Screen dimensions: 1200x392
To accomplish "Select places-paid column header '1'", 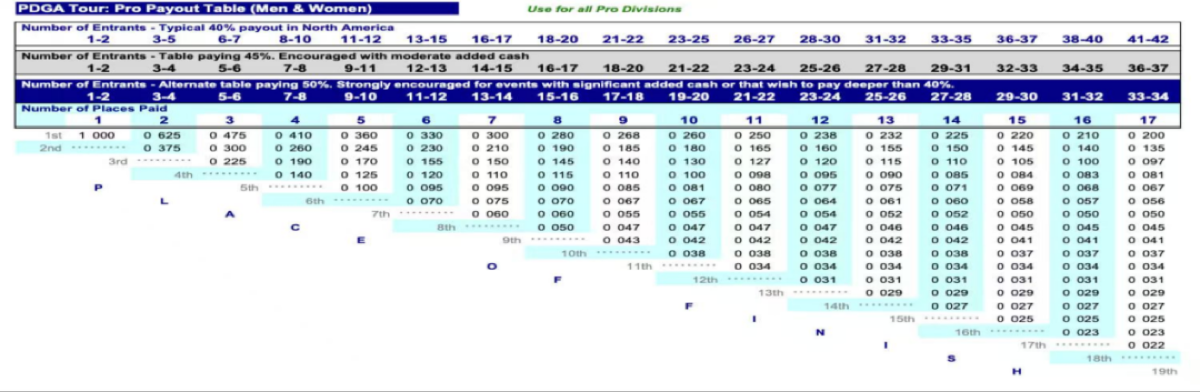I will [98, 120].
